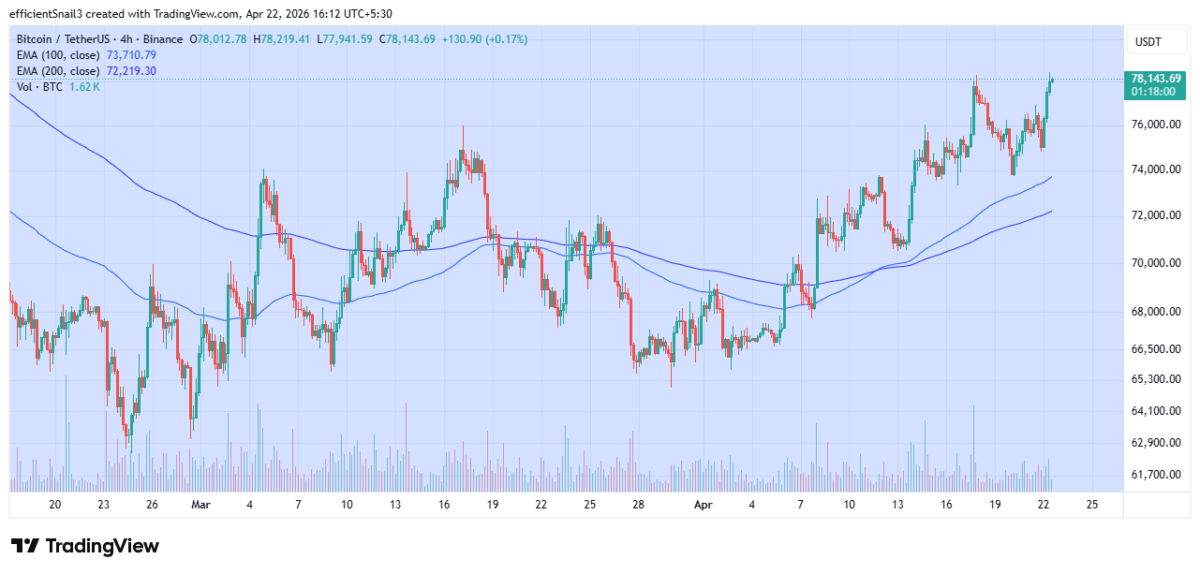The image size is (1200, 574).
Task: Click the TradingView logo at bottom left
Action: point(85,546)
